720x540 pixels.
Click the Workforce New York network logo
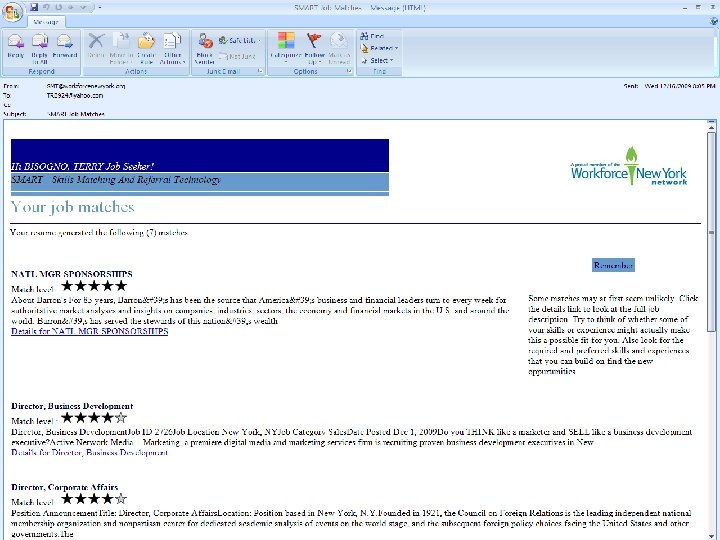tap(629, 167)
